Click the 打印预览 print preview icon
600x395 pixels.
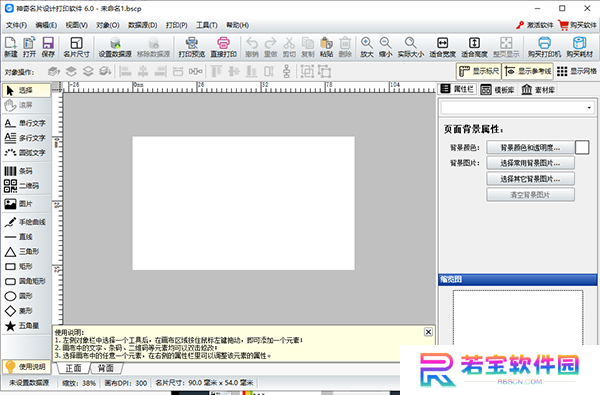pos(192,47)
